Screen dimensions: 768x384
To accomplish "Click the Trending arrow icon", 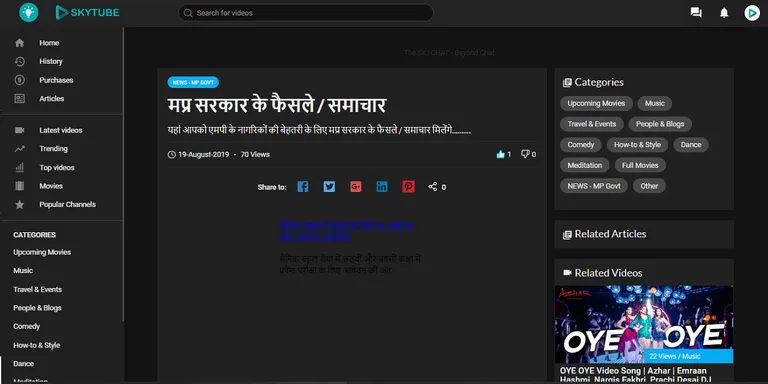I will (x=20, y=149).
